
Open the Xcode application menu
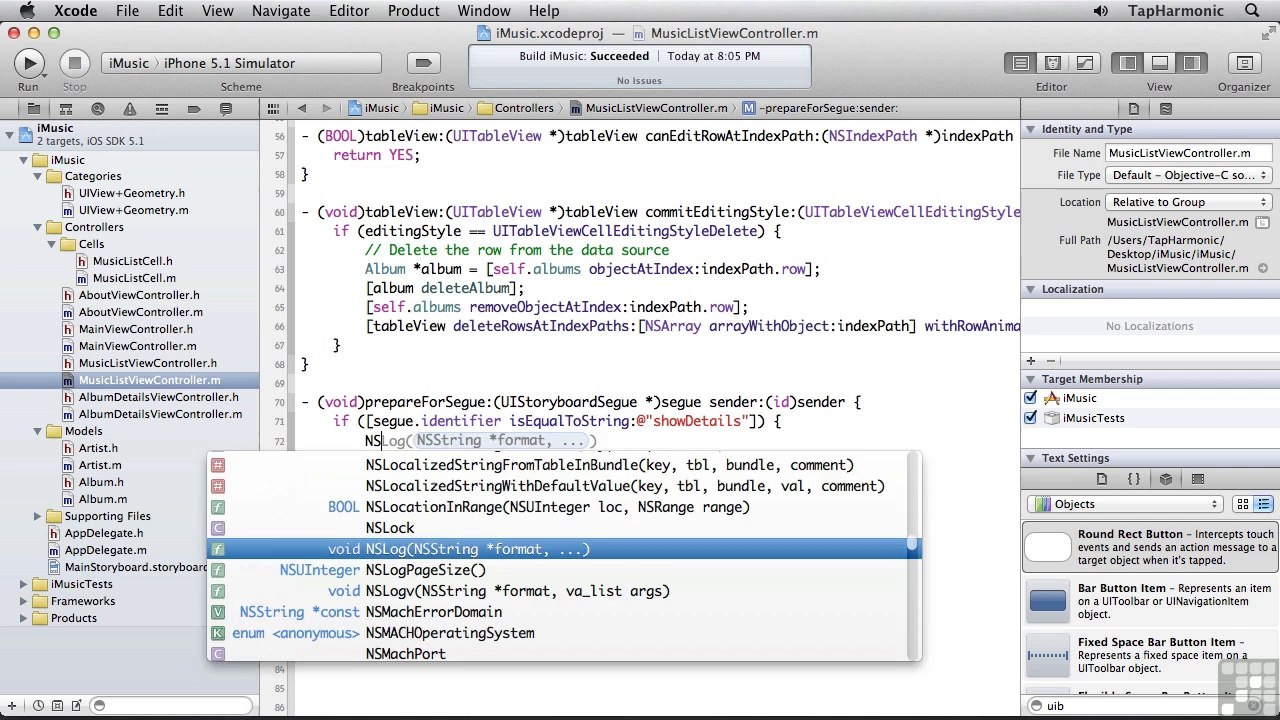[x=75, y=11]
